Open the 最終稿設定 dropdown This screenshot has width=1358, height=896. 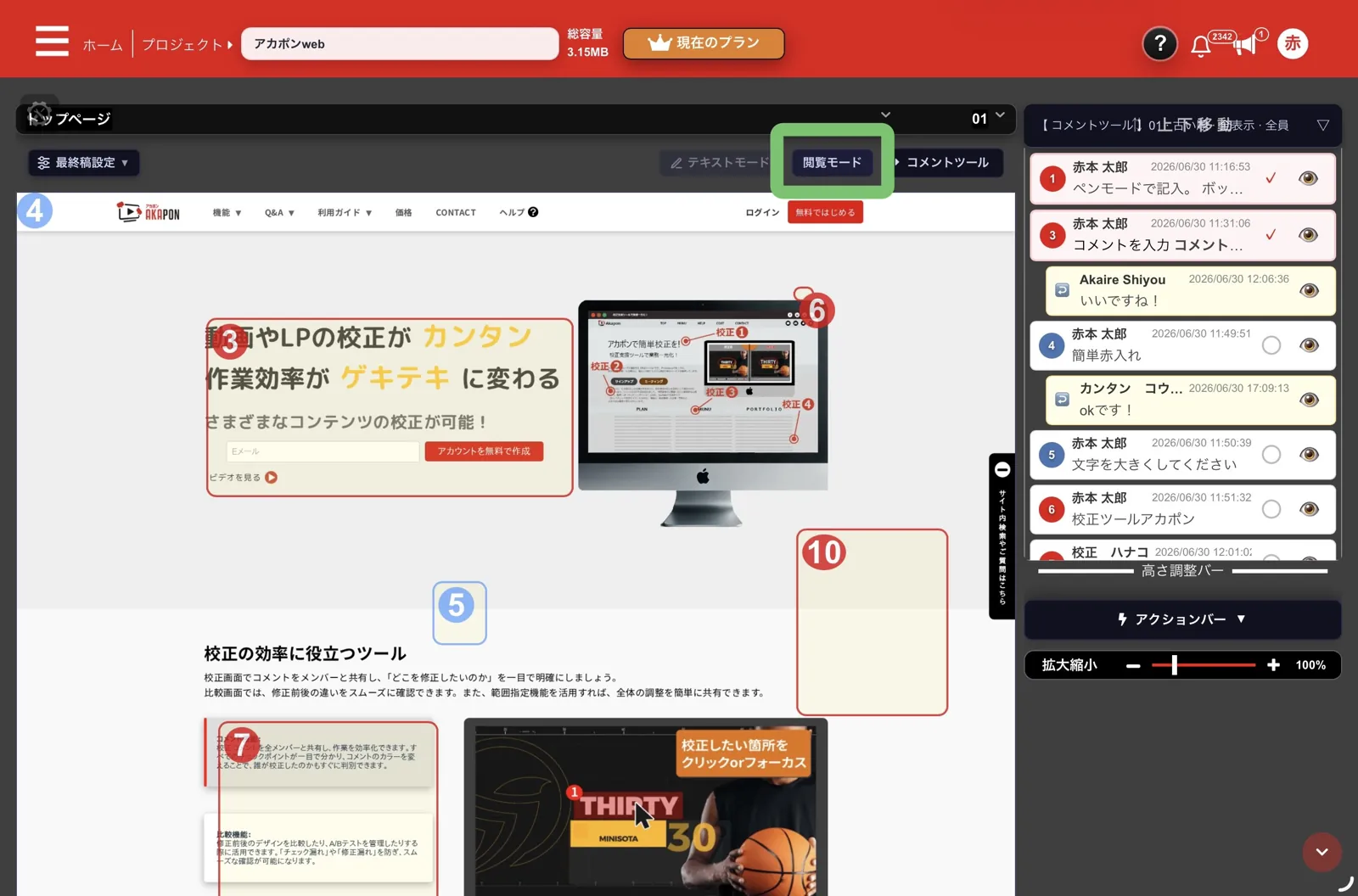tap(83, 163)
